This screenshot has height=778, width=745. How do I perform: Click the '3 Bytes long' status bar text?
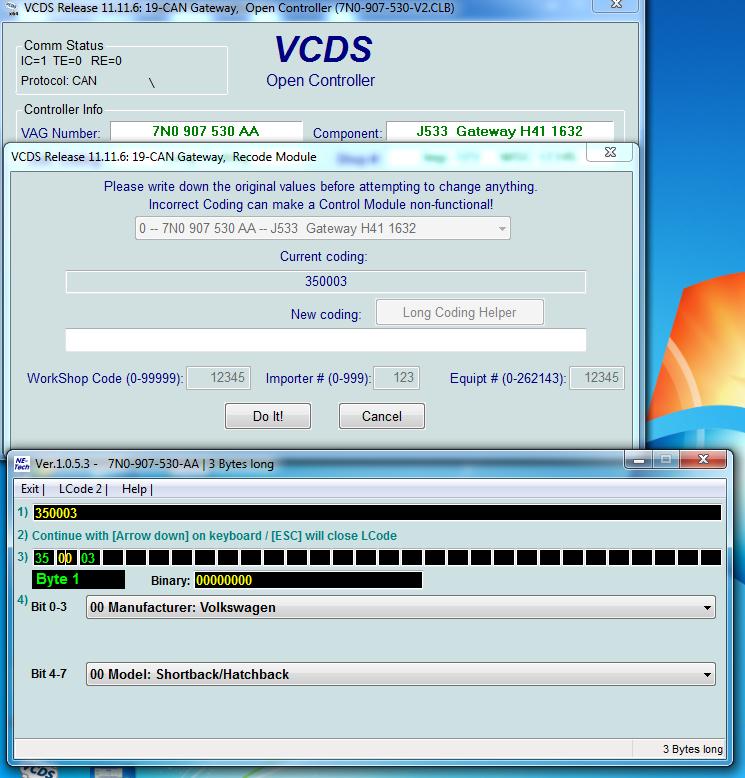pos(693,749)
